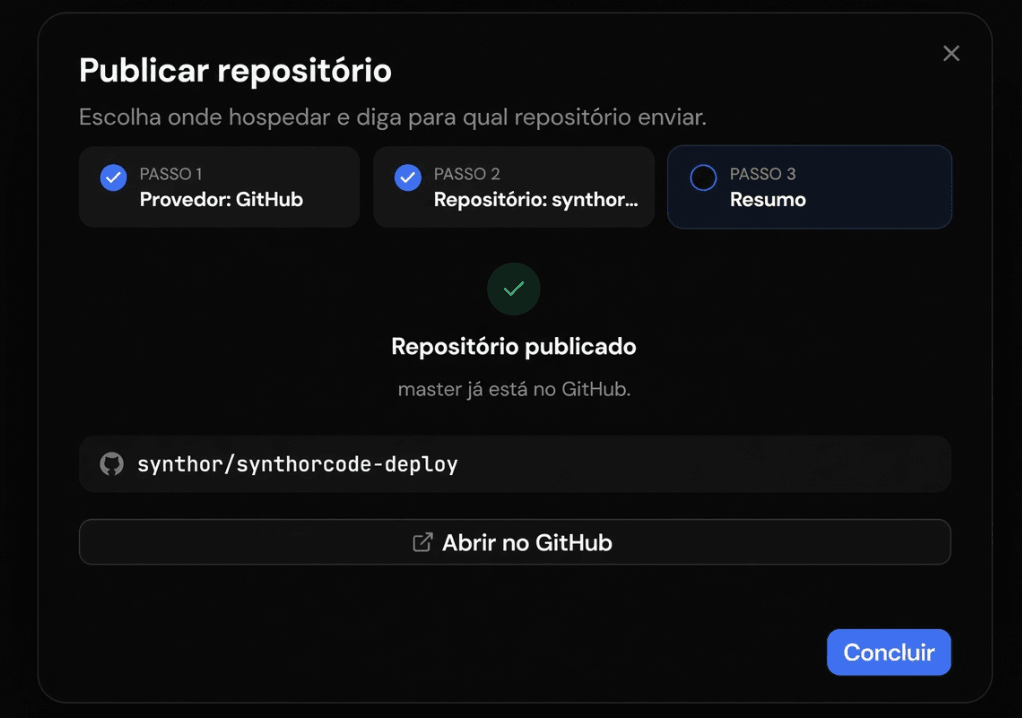Open repository with Abrir no GitHub

click(x=515, y=542)
